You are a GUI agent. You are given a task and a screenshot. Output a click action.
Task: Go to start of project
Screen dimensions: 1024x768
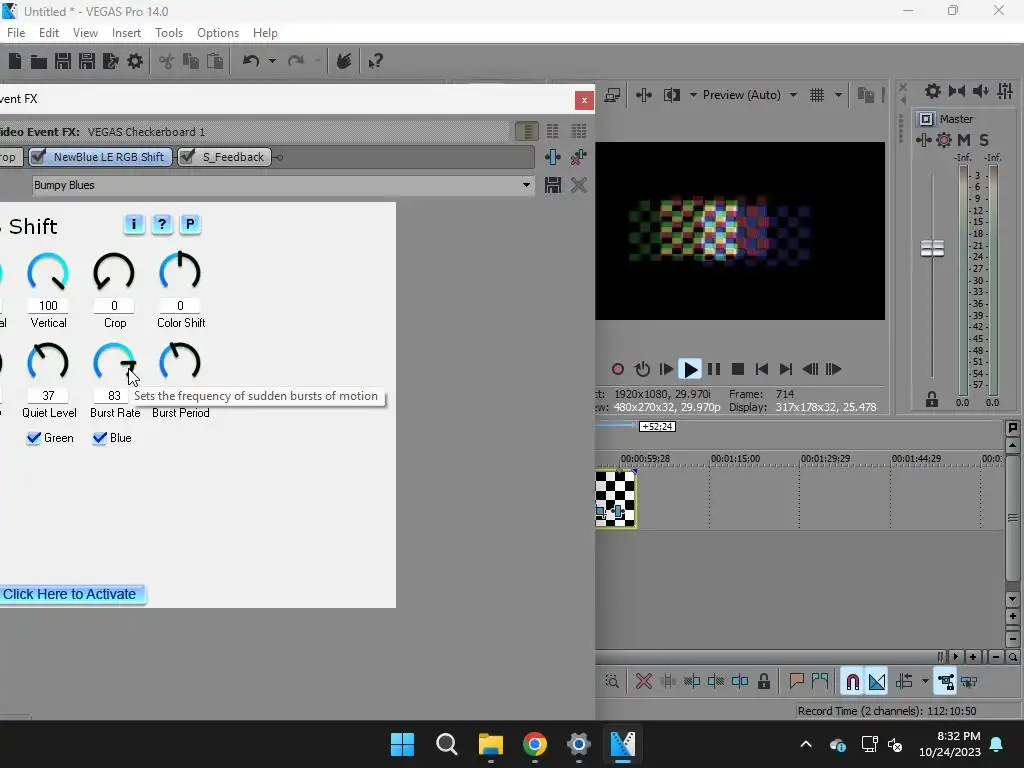point(761,369)
